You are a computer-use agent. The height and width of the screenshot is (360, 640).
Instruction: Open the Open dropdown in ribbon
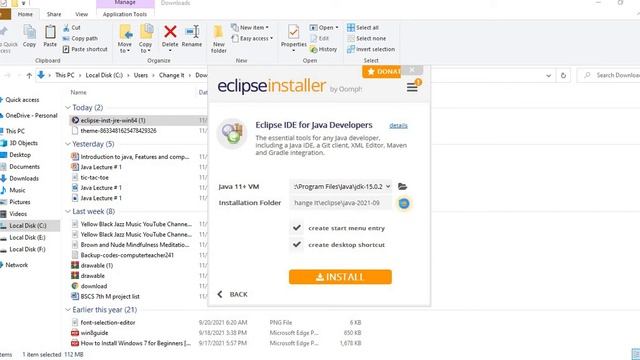point(324,27)
